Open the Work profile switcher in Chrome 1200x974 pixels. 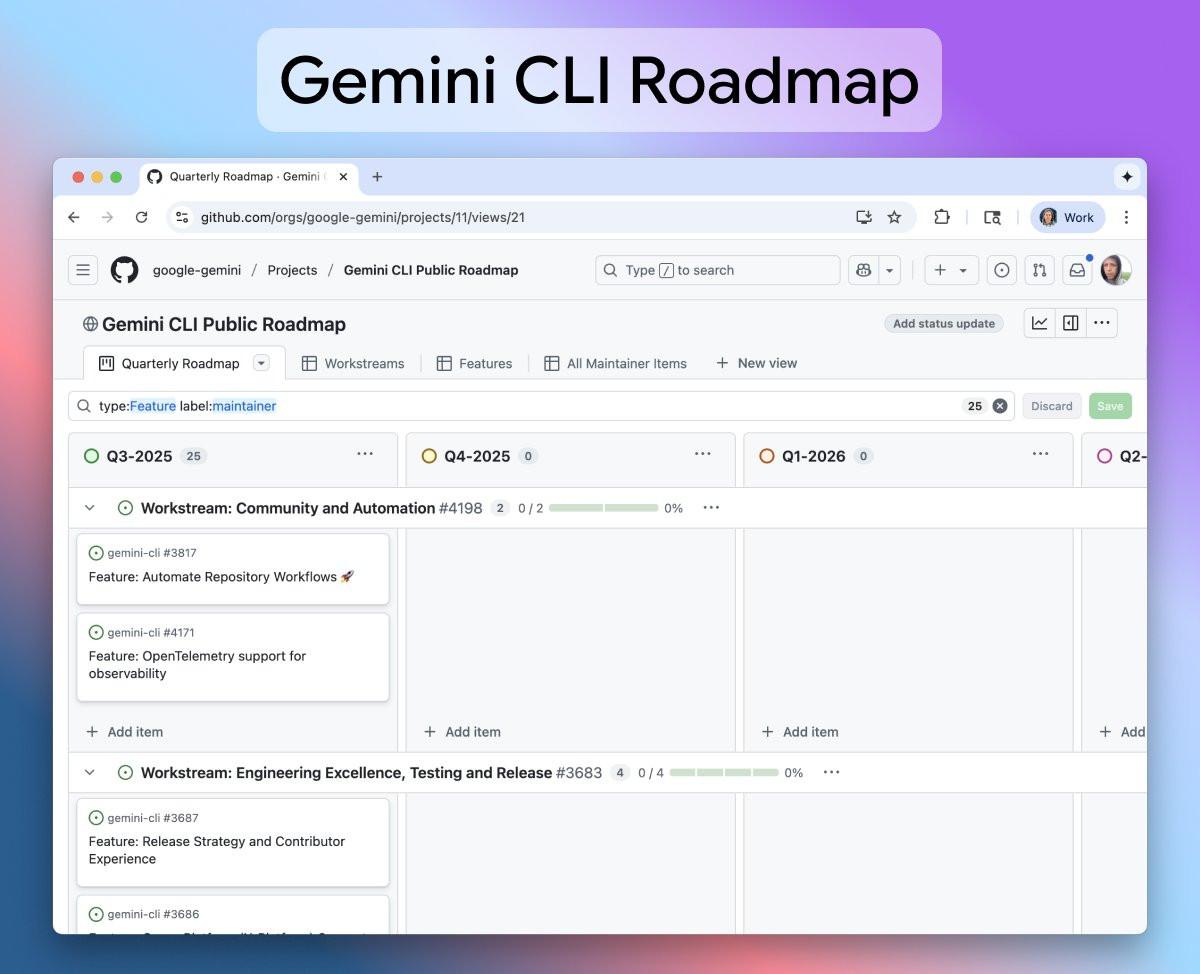click(1068, 217)
